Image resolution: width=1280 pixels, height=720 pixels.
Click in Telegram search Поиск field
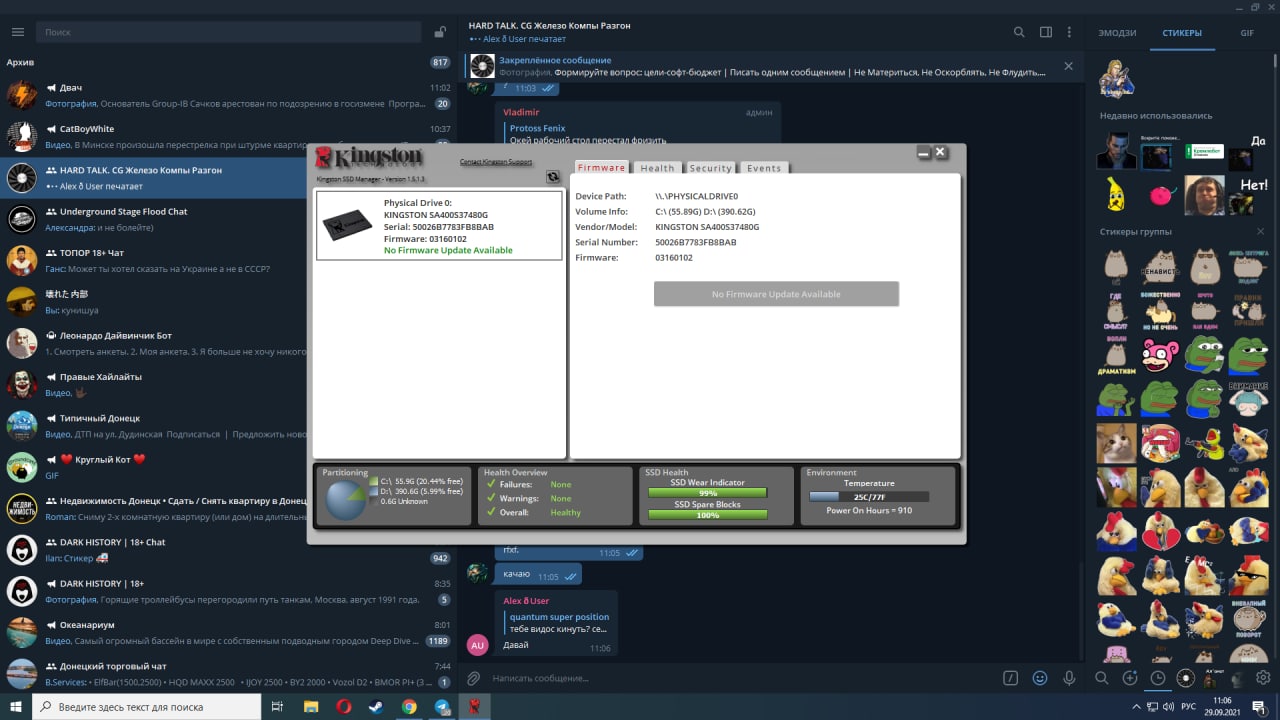229,32
